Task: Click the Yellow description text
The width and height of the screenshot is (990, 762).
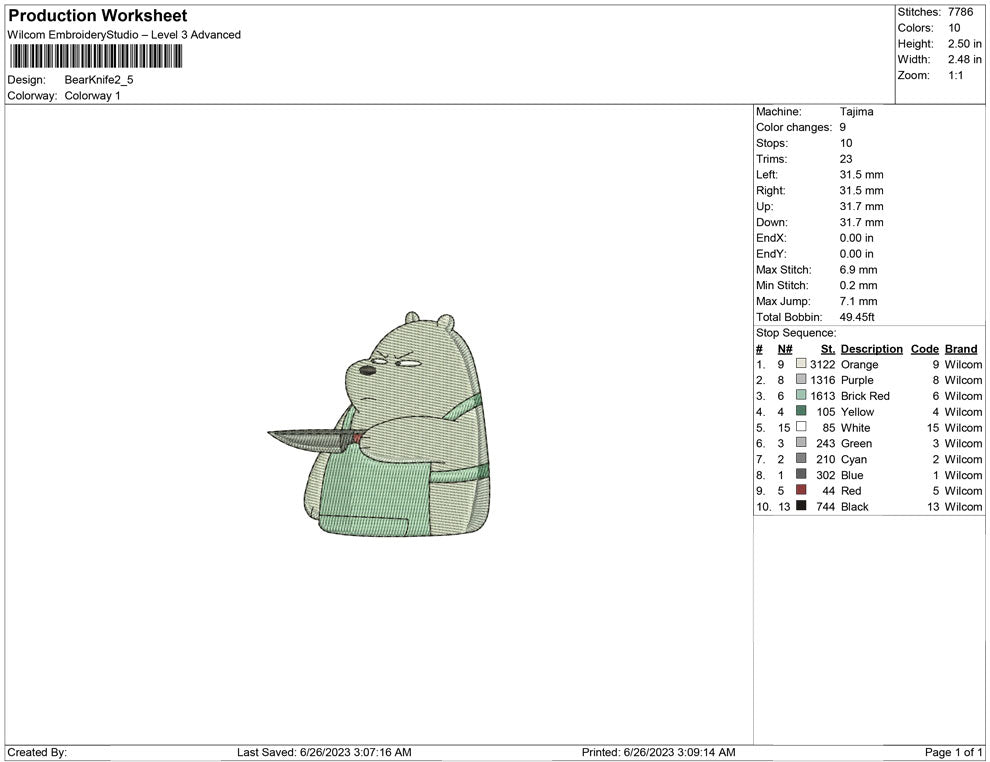Action: [x=857, y=412]
